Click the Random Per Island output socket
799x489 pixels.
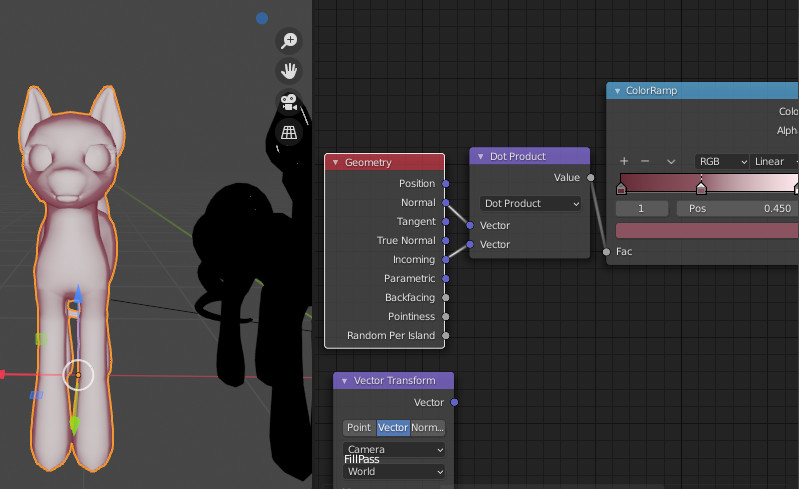coord(446,336)
